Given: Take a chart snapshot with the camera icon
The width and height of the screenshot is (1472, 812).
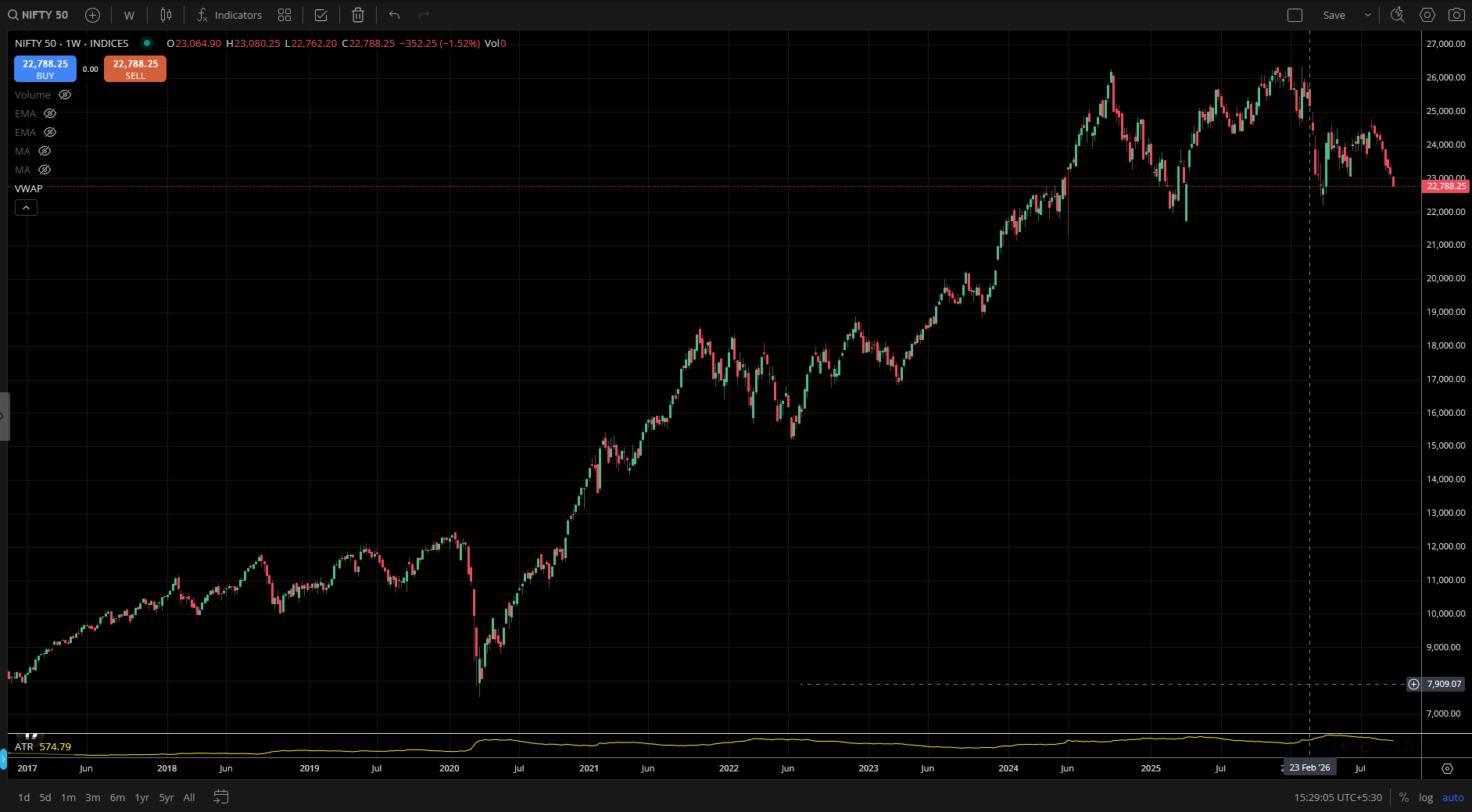Looking at the screenshot, I should point(1456,15).
